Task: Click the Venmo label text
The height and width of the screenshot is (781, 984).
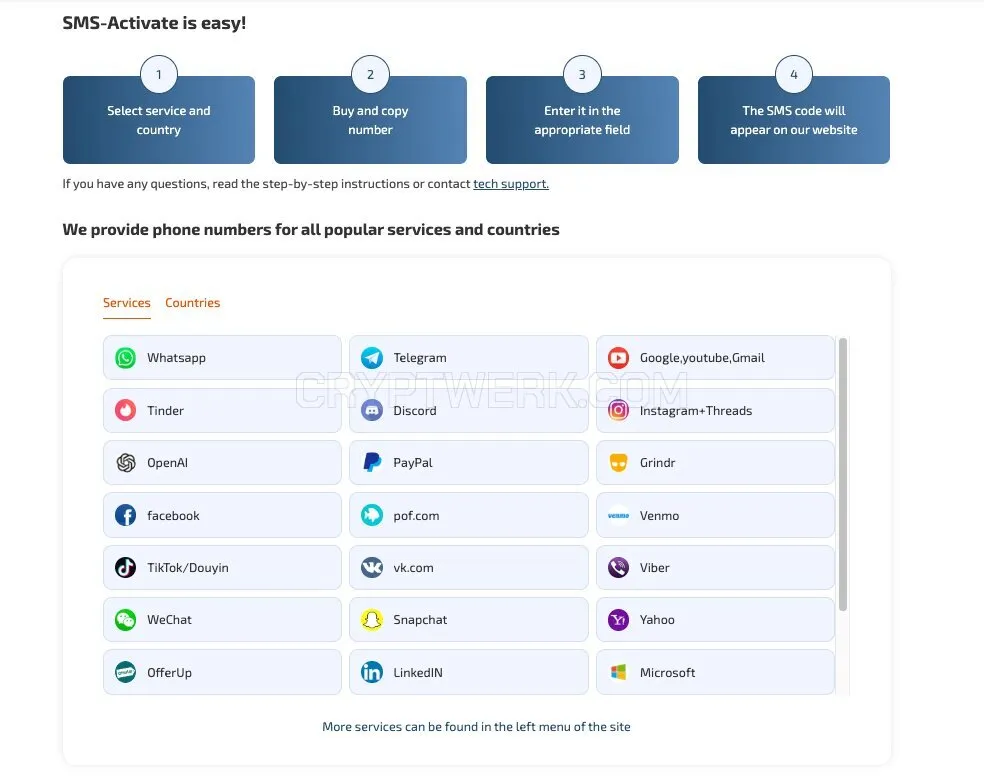Action: [659, 516]
